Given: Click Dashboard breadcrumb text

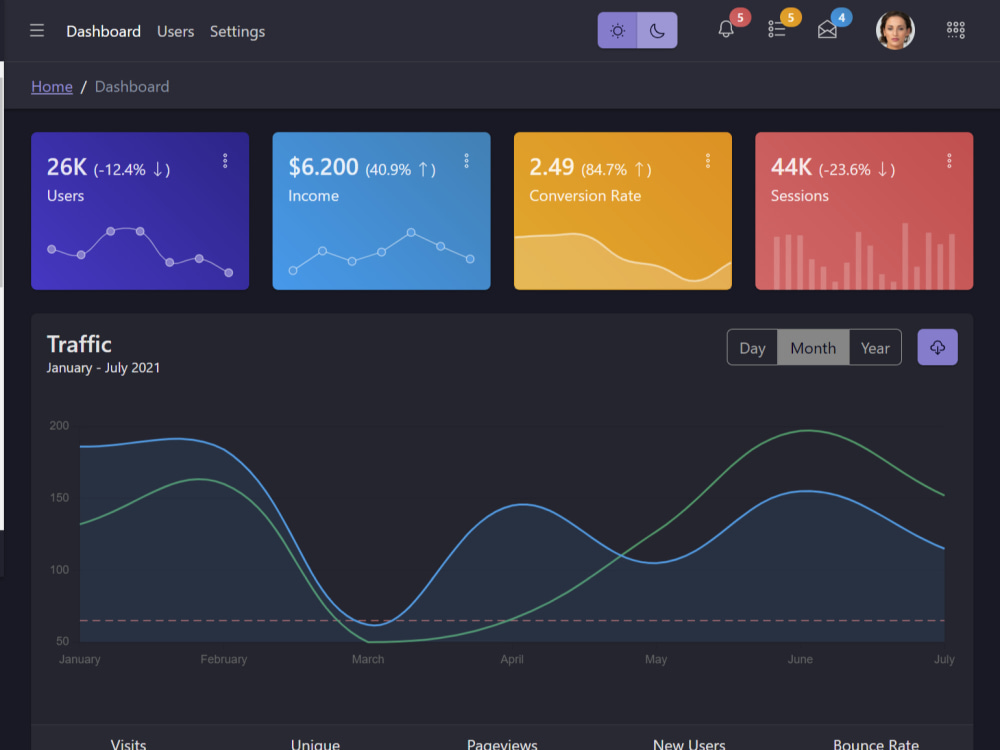Looking at the screenshot, I should pos(132,87).
